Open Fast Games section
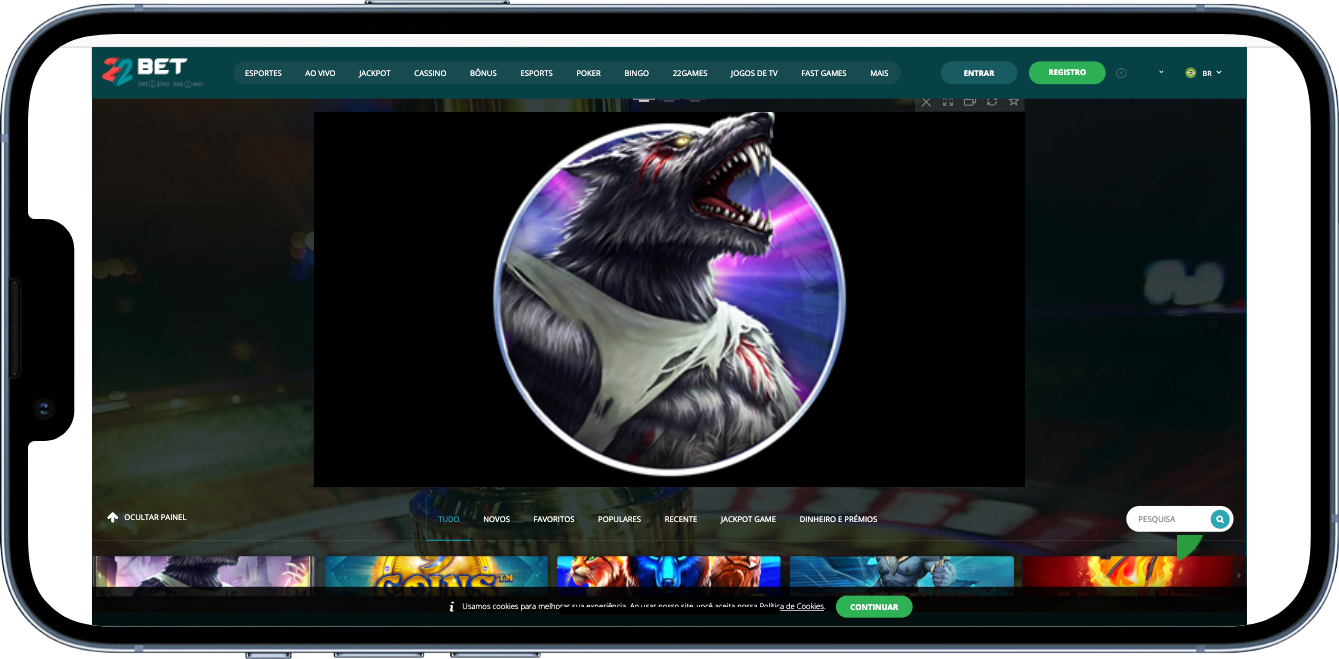Screen dimensions: 1339x659 [824, 73]
